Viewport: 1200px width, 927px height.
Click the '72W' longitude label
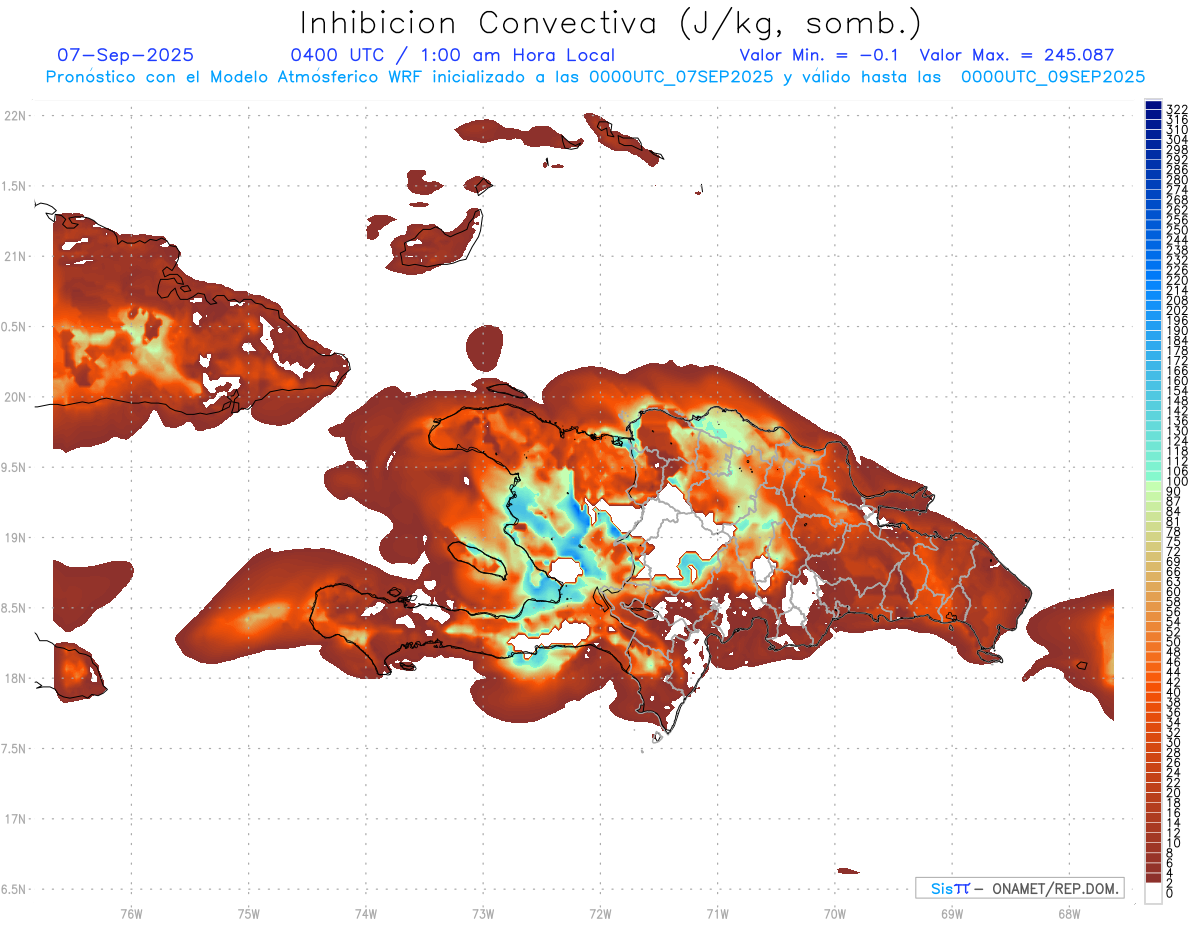[600, 913]
